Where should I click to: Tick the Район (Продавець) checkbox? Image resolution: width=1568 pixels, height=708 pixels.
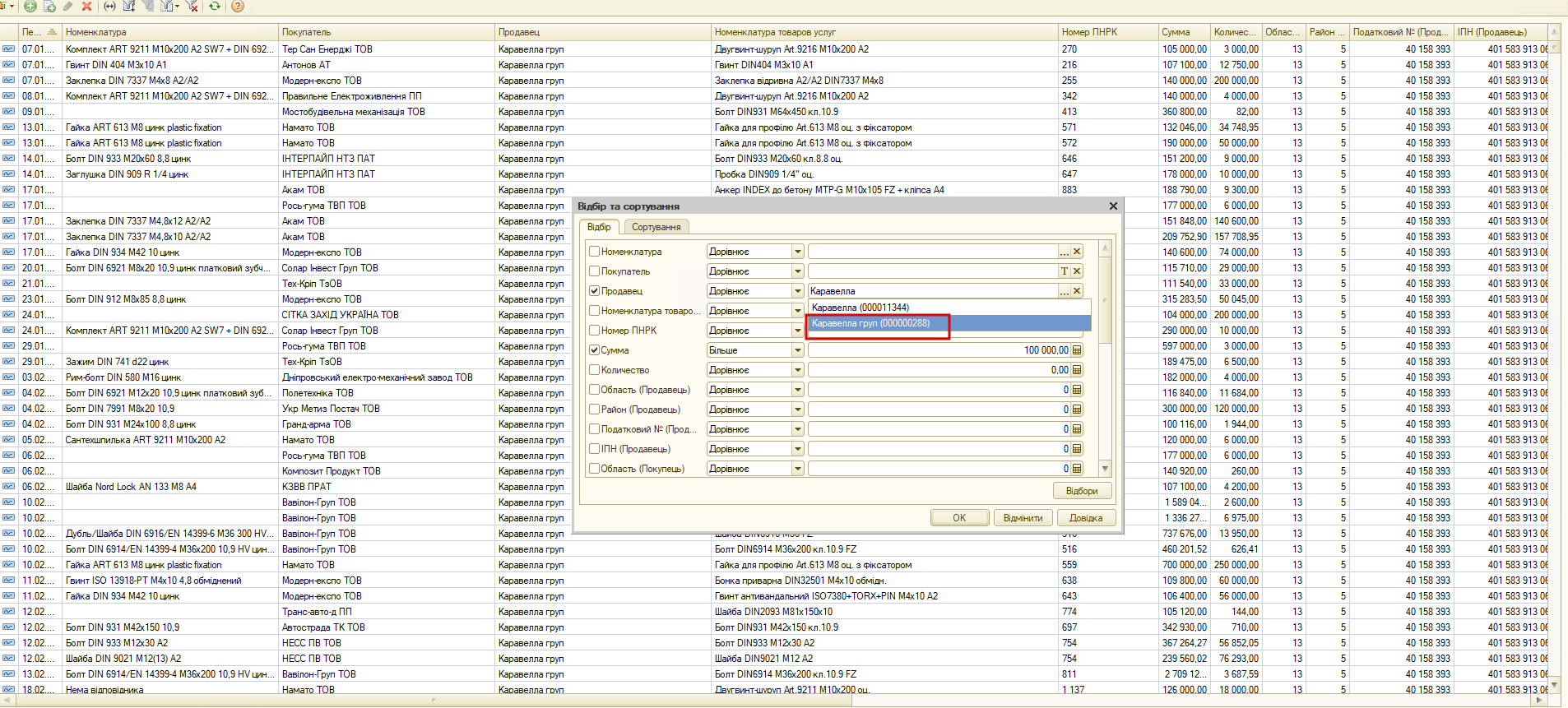click(x=594, y=410)
